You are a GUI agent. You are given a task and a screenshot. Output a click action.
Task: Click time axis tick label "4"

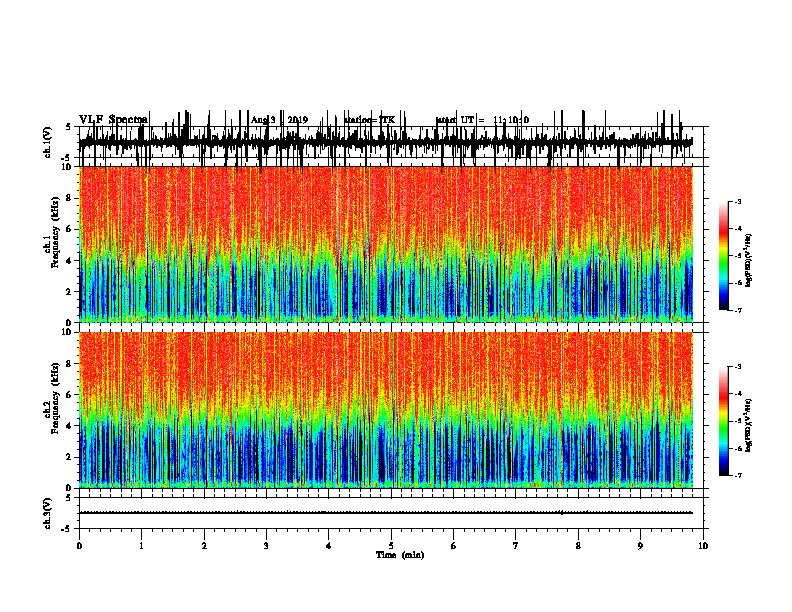[x=329, y=546]
